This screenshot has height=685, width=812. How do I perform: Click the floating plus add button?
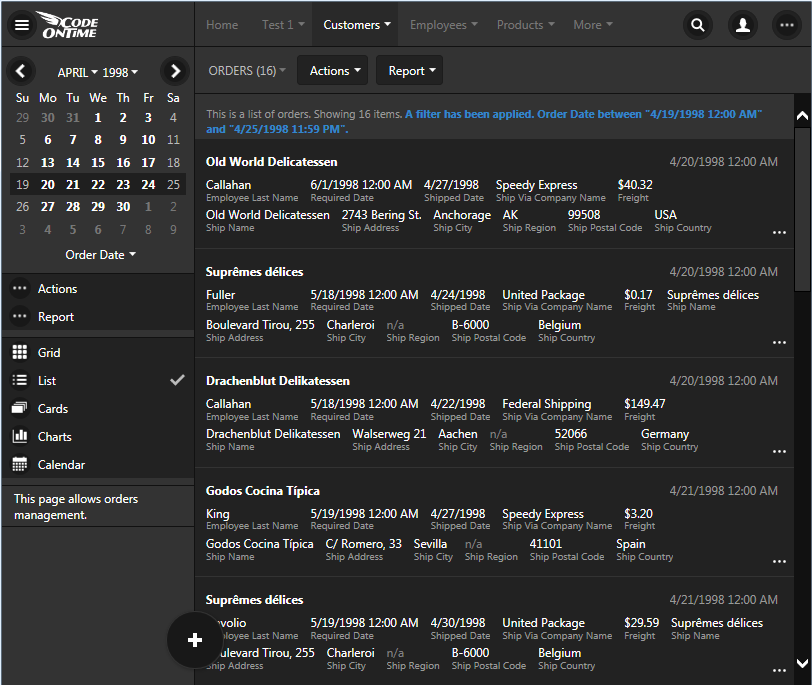(194, 640)
